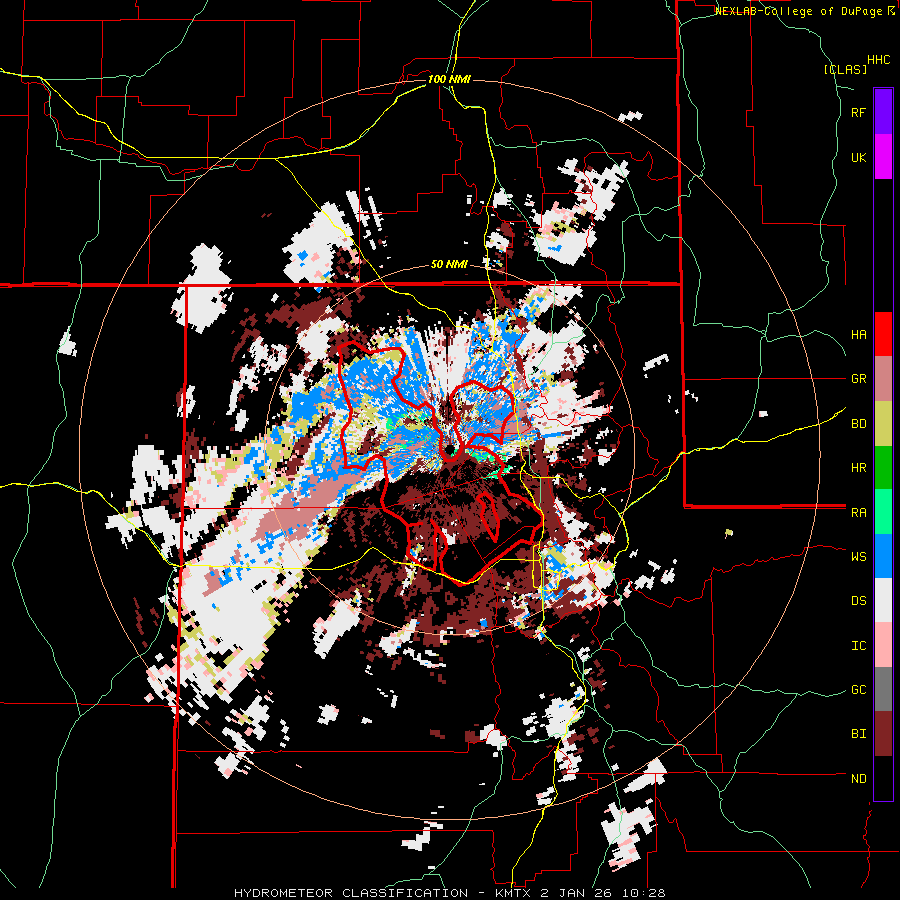Click the BD legend label
The height and width of the screenshot is (900, 900).
coord(858,424)
